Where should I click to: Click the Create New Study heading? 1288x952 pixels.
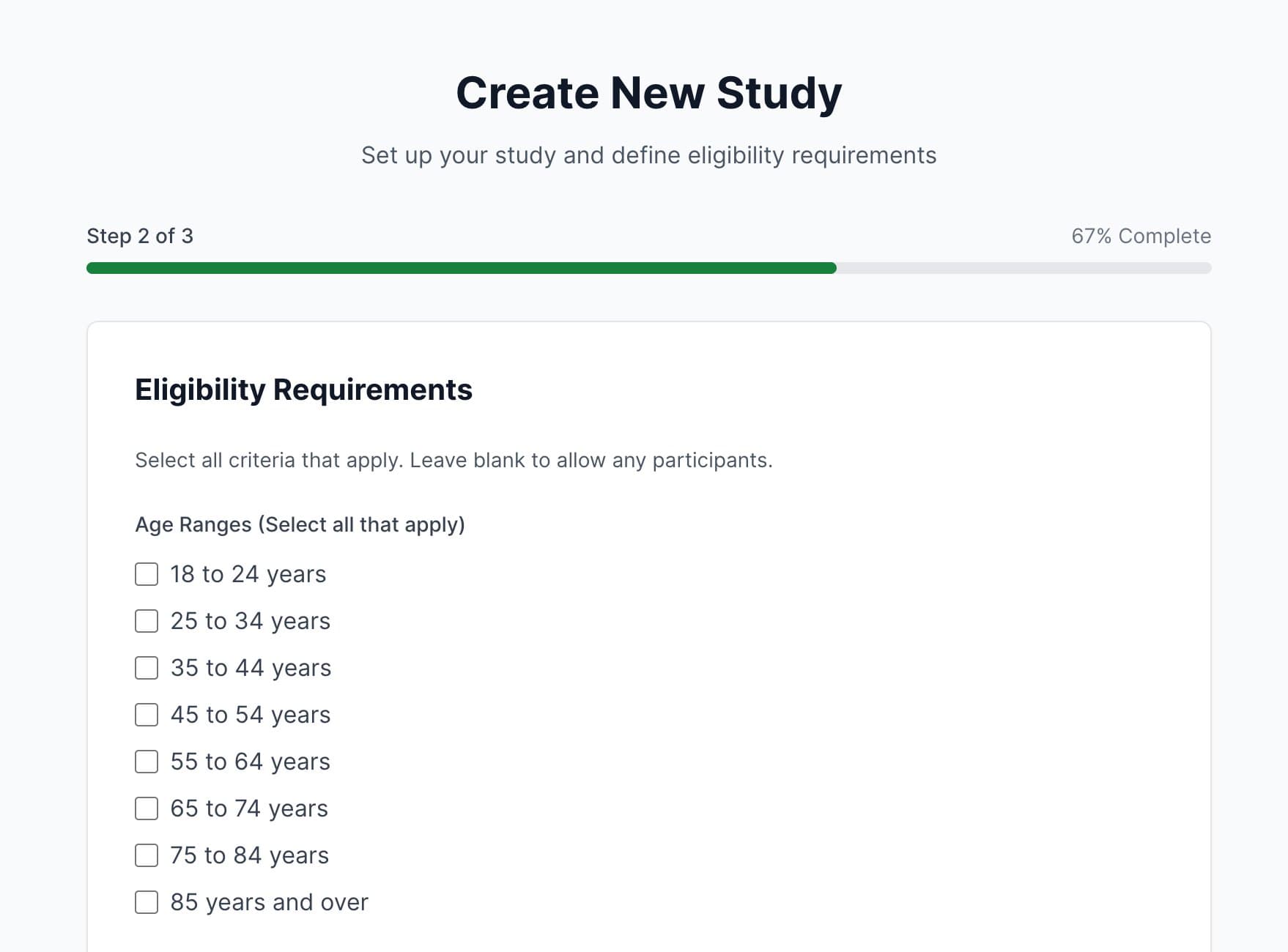(x=649, y=92)
